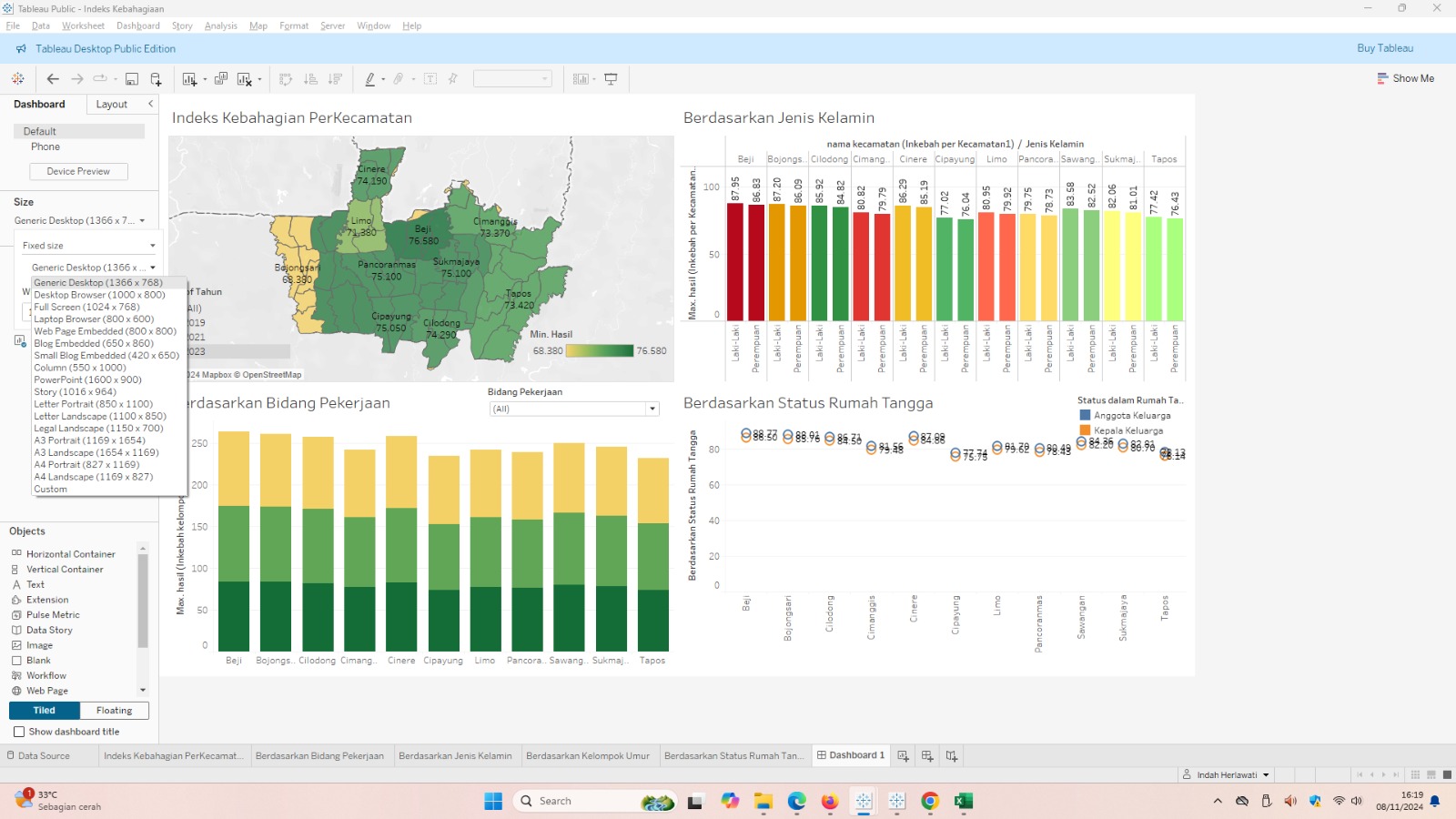Select Phone device layout

point(45,147)
